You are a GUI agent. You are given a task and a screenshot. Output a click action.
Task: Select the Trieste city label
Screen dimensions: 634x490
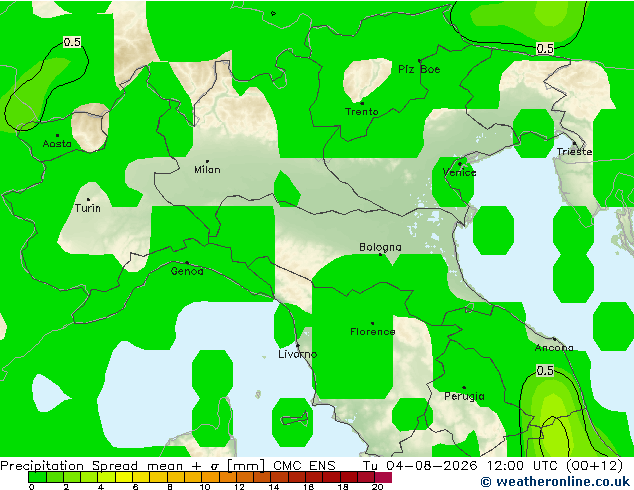point(574,152)
